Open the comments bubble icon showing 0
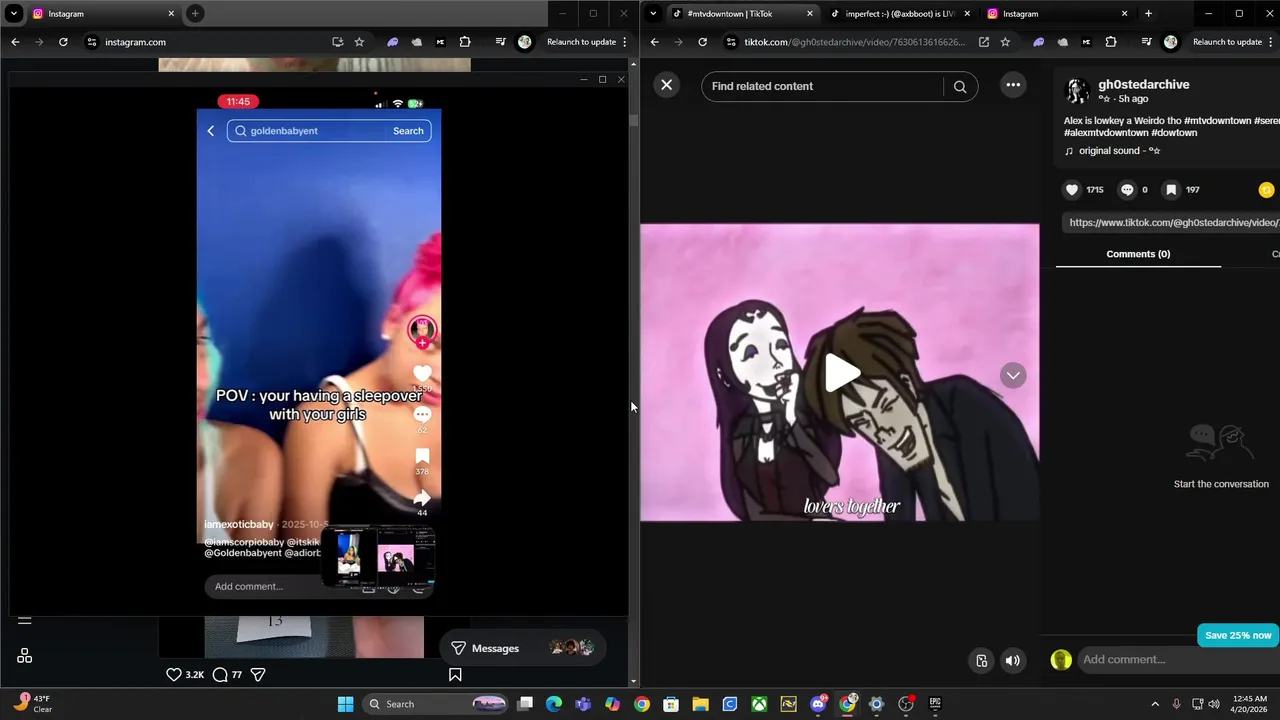 (1127, 189)
